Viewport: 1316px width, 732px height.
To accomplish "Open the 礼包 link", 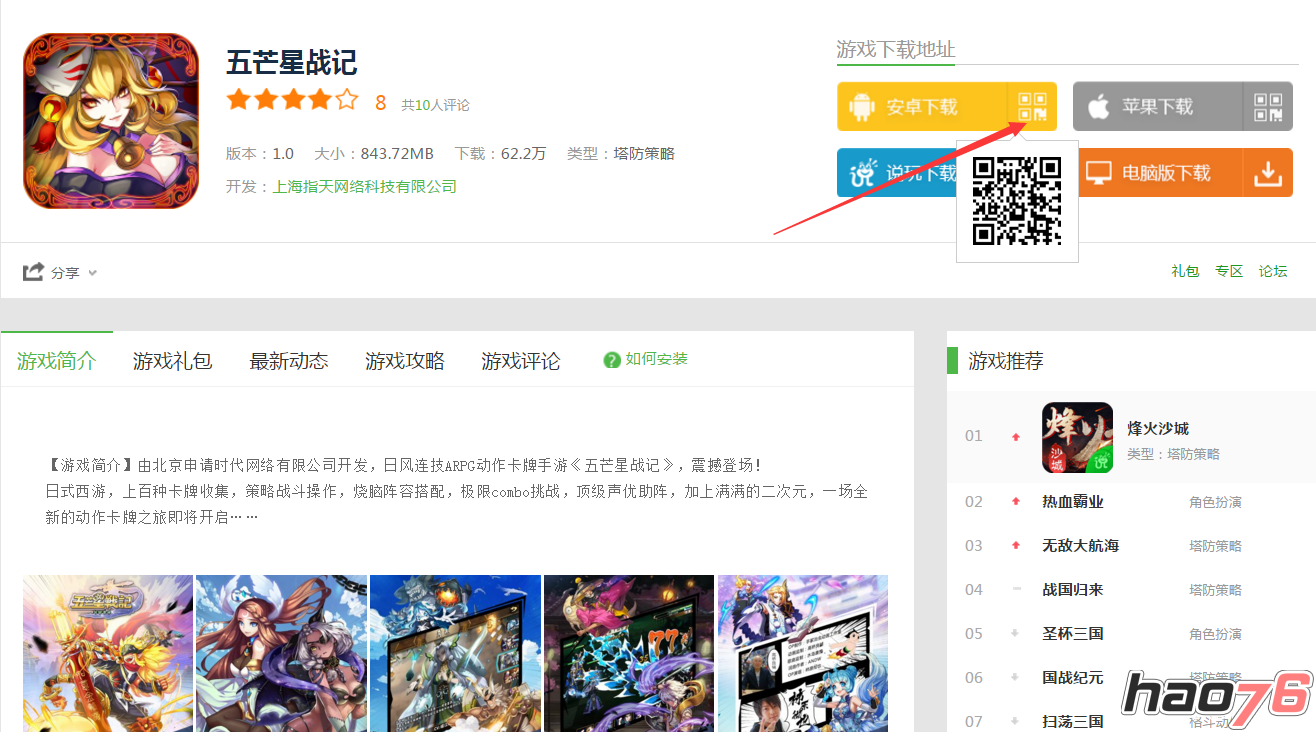I will [1185, 271].
